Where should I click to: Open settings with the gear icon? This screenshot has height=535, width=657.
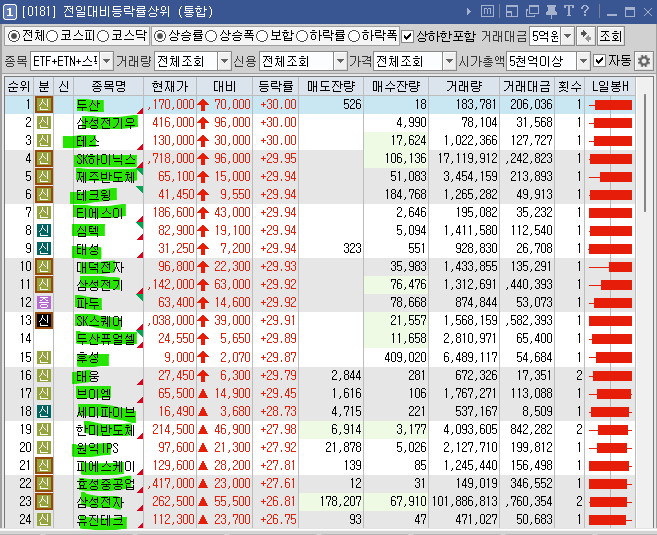point(644,62)
